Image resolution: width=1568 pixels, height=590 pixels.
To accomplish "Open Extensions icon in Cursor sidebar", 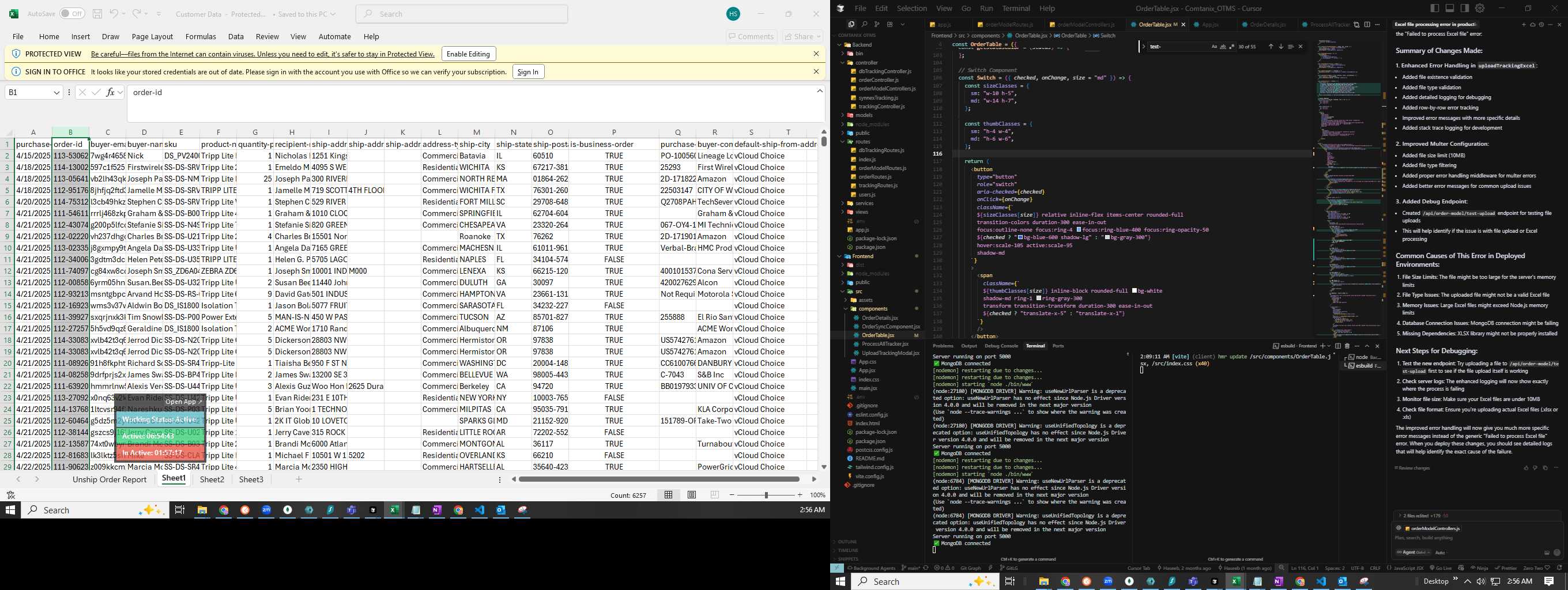I will [889, 24].
